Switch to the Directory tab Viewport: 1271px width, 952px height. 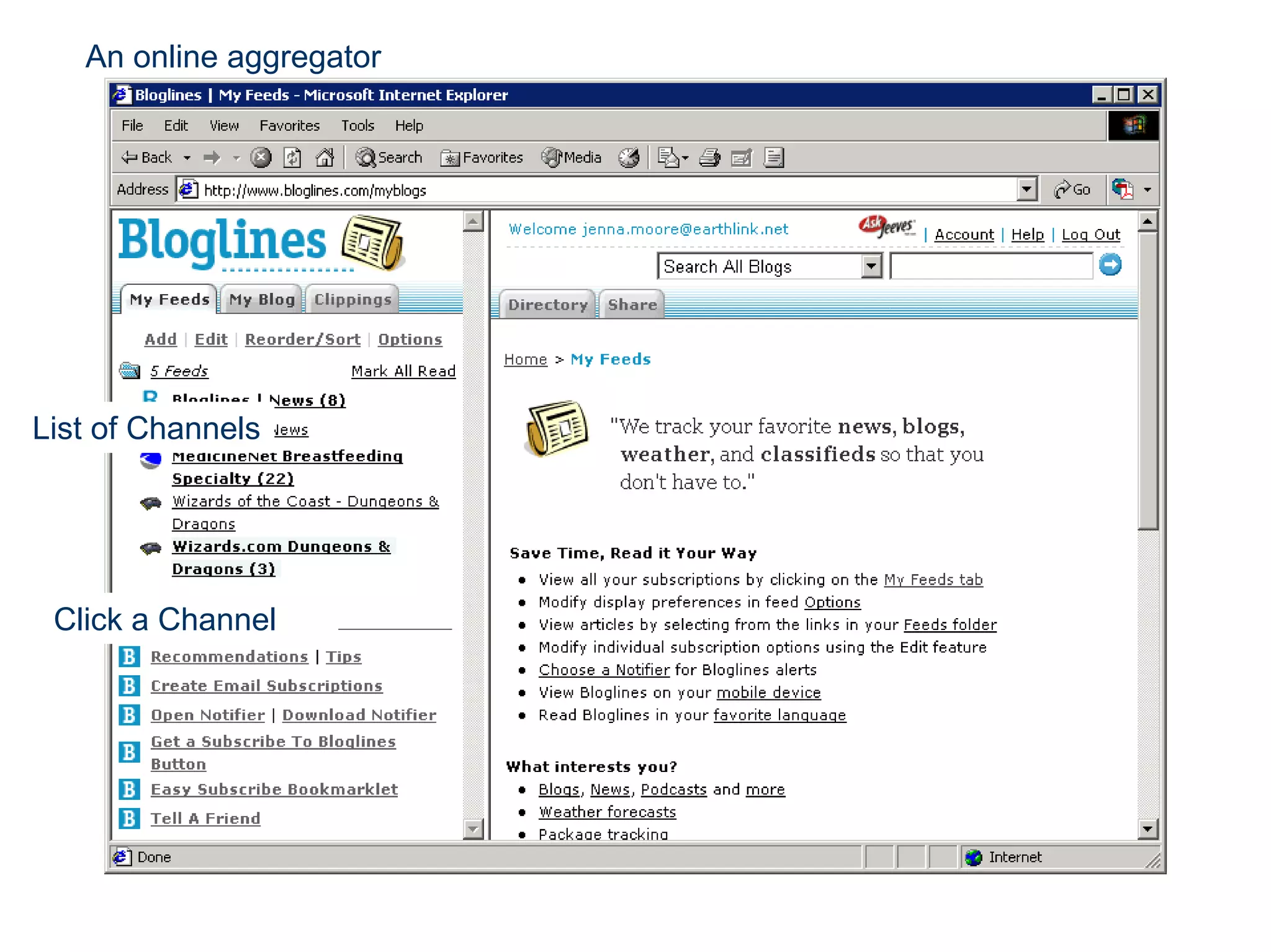(x=547, y=304)
